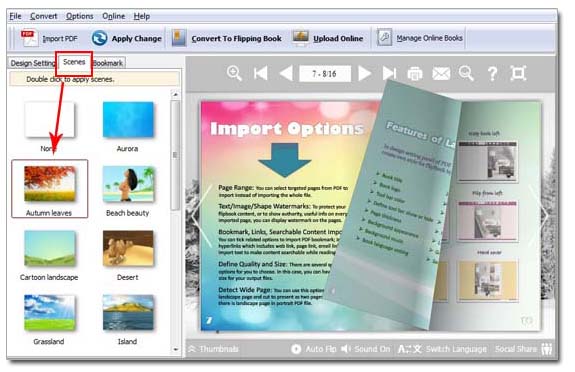Go to the previous page

(x=286, y=73)
